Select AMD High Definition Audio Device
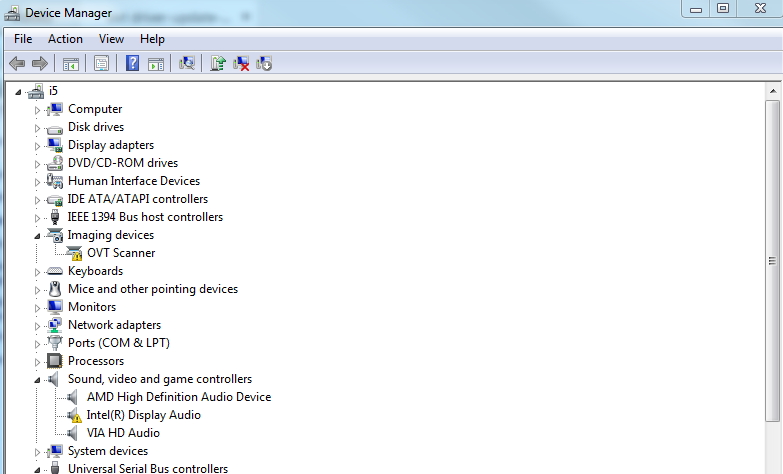Viewport: 783px width, 474px height. pos(179,397)
